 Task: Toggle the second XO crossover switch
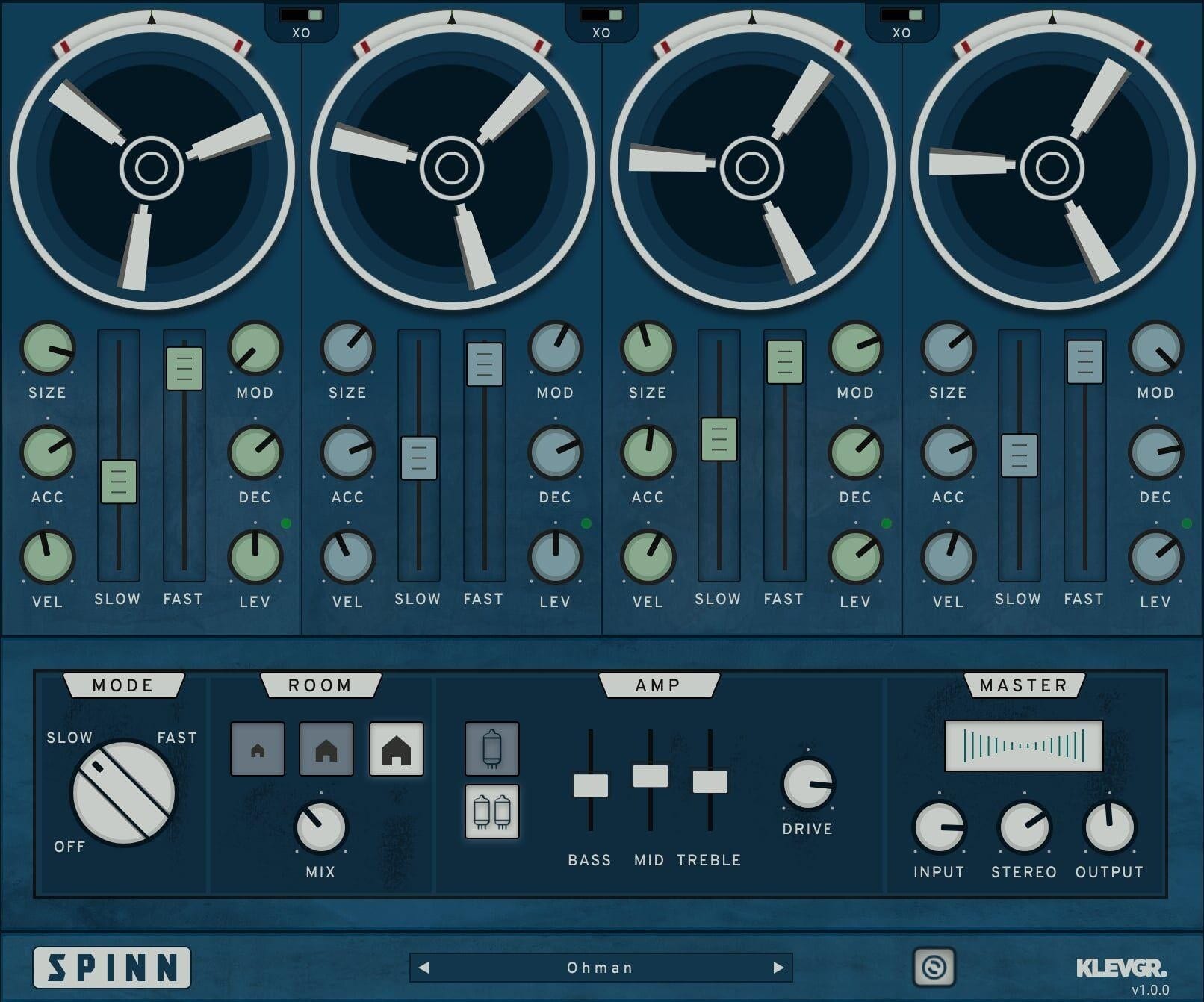(x=602, y=14)
